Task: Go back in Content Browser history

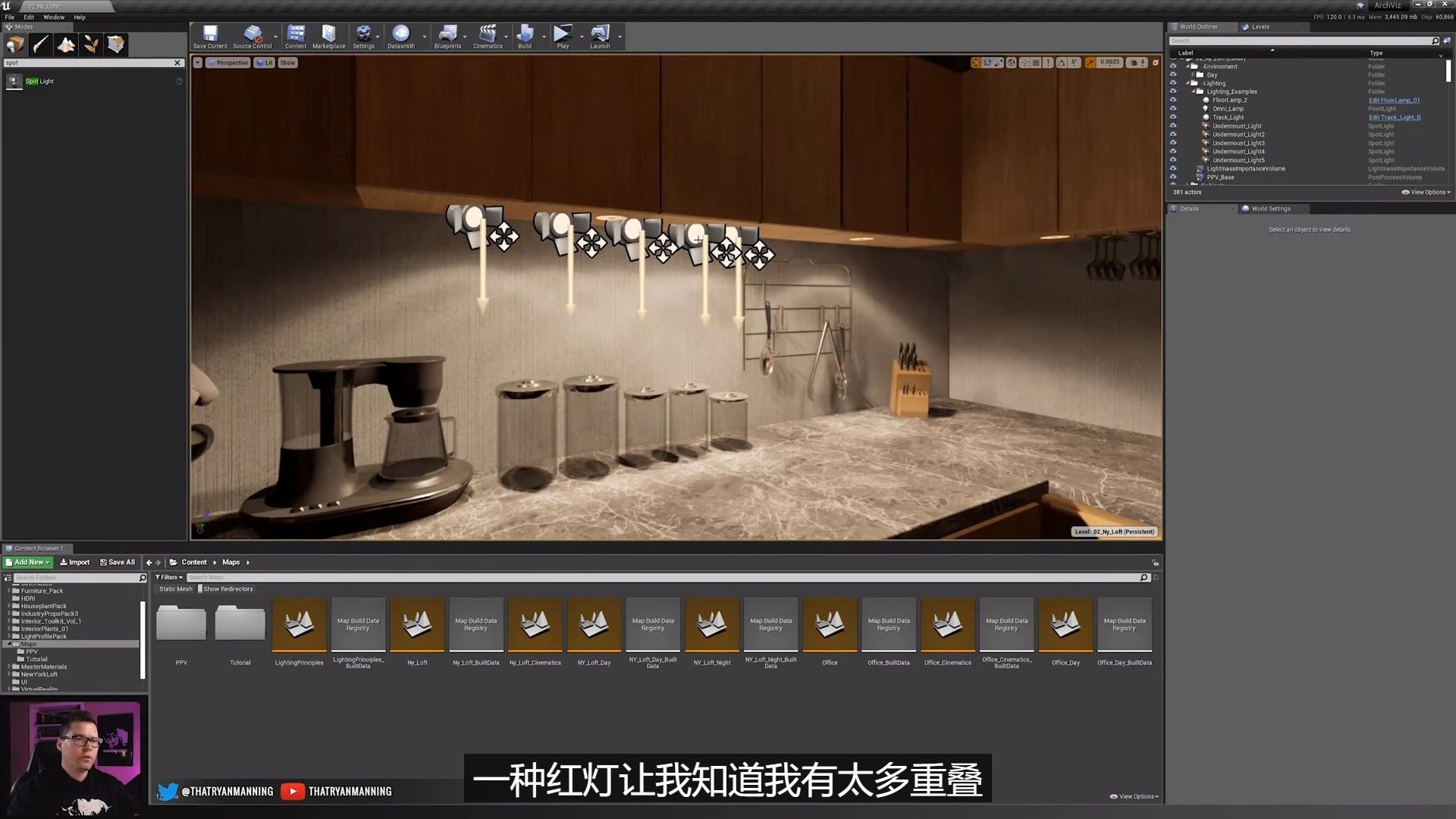Action: (x=149, y=563)
